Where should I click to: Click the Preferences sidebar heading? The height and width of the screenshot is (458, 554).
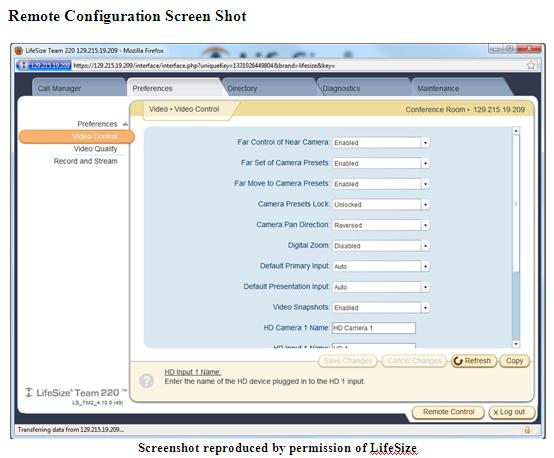(x=97, y=124)
